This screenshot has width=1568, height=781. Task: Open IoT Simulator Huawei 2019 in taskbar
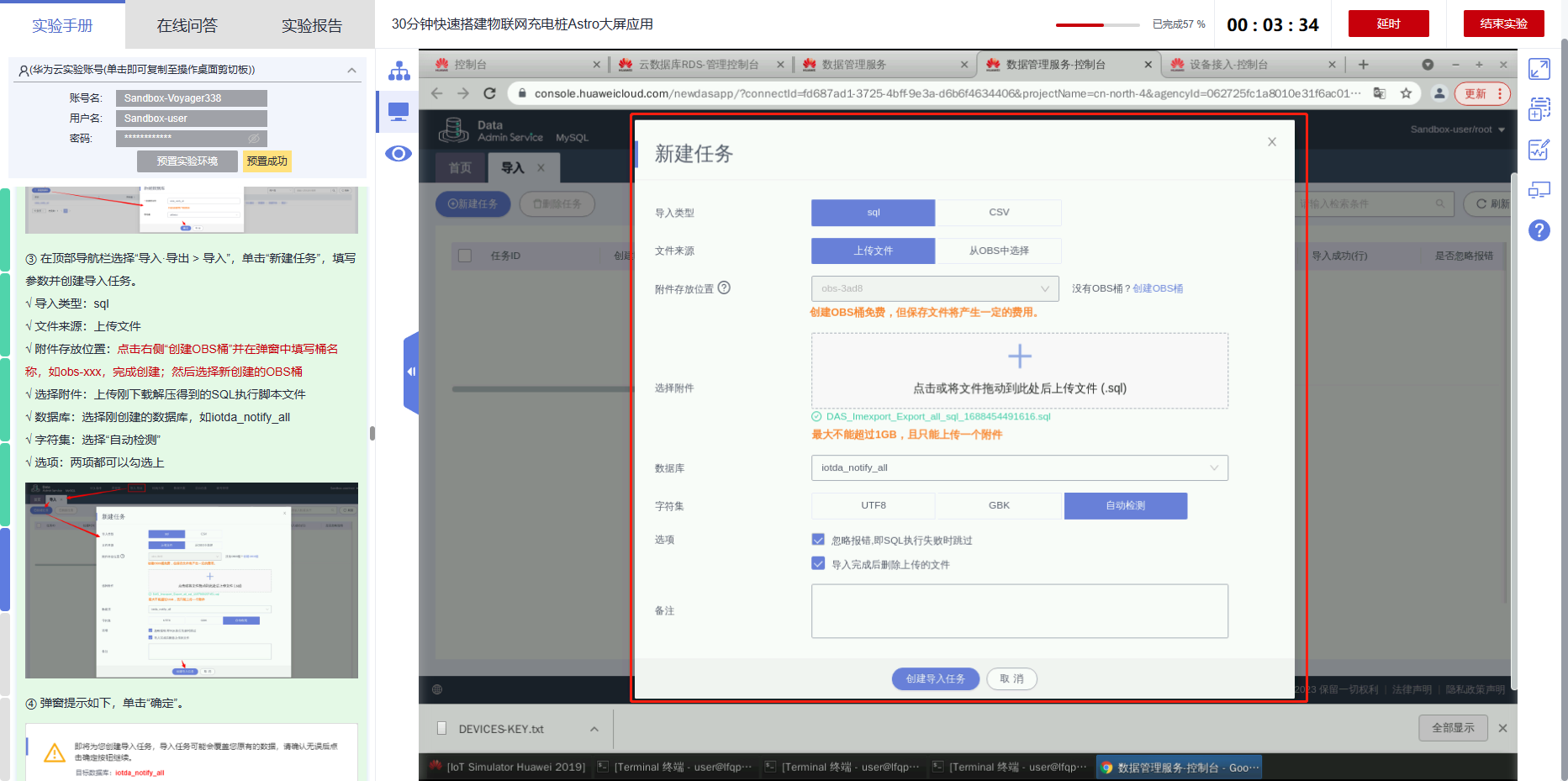pos(507,768)
